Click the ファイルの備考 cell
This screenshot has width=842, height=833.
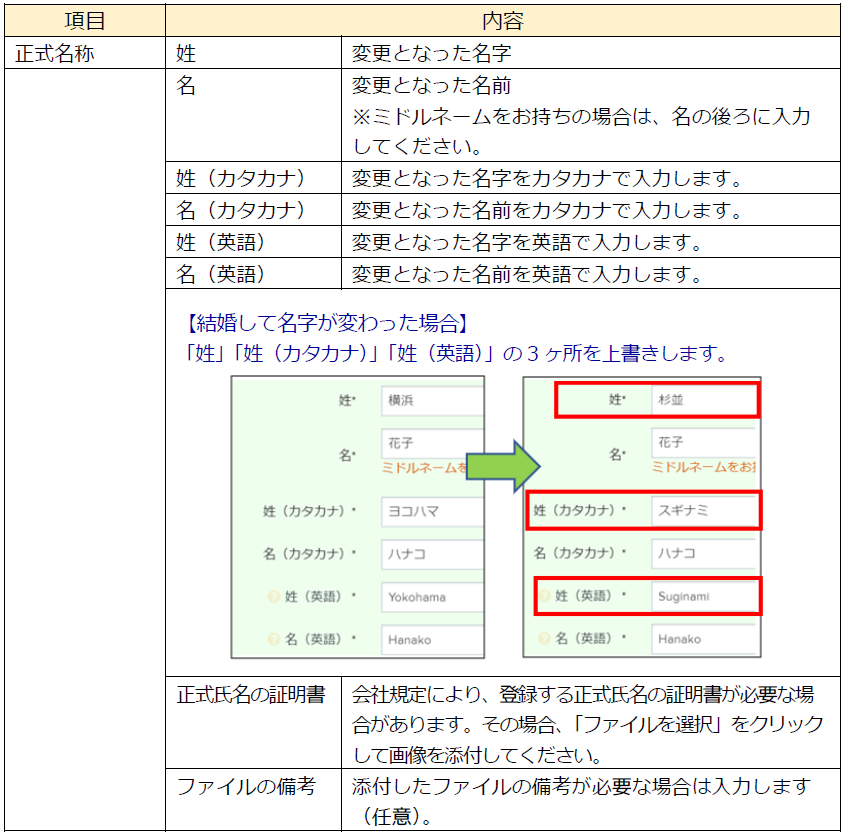pyautogui.click(x=253, y=800)
